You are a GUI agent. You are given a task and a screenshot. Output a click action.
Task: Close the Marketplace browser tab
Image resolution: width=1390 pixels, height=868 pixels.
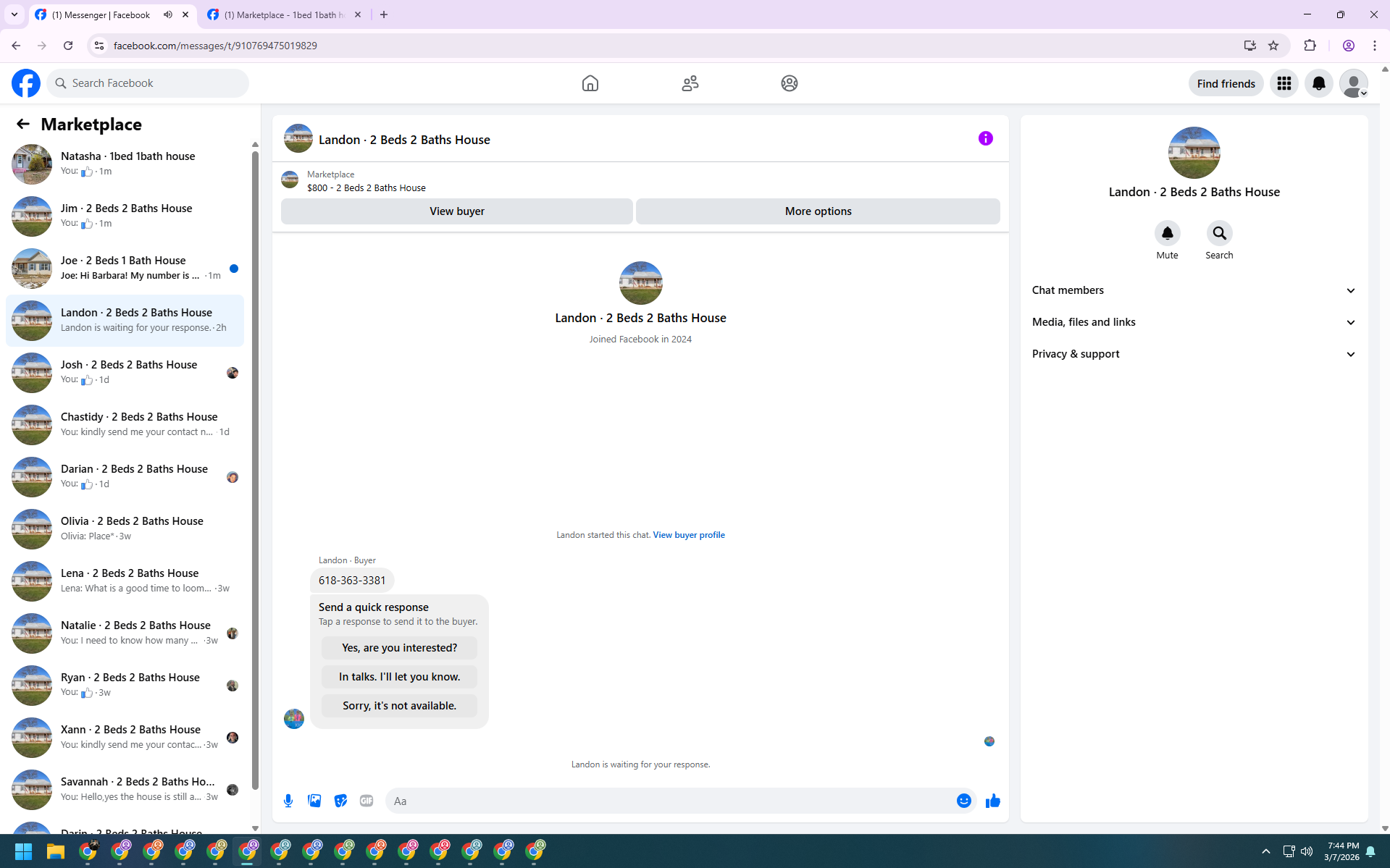point(358,14)
